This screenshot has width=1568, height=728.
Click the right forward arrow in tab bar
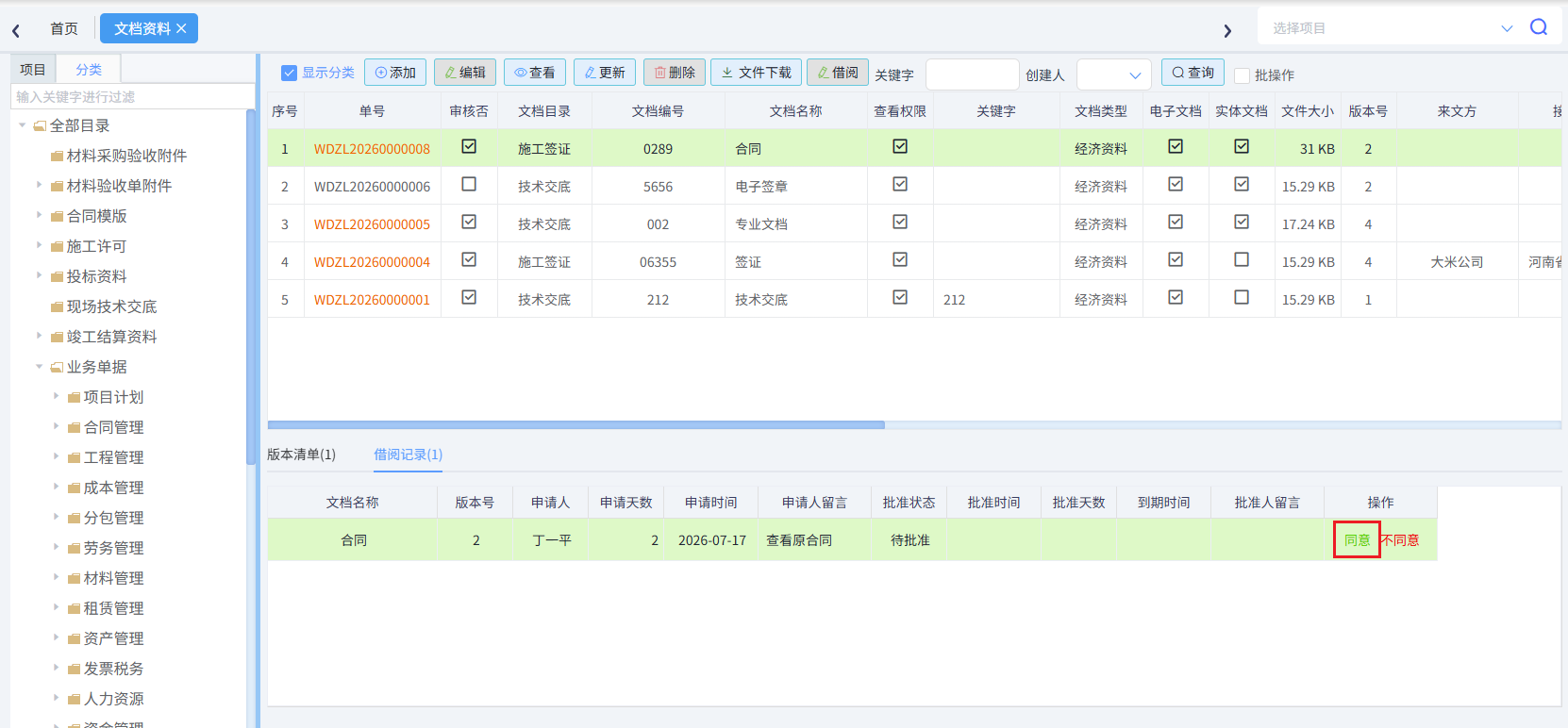coord(1227,31)
